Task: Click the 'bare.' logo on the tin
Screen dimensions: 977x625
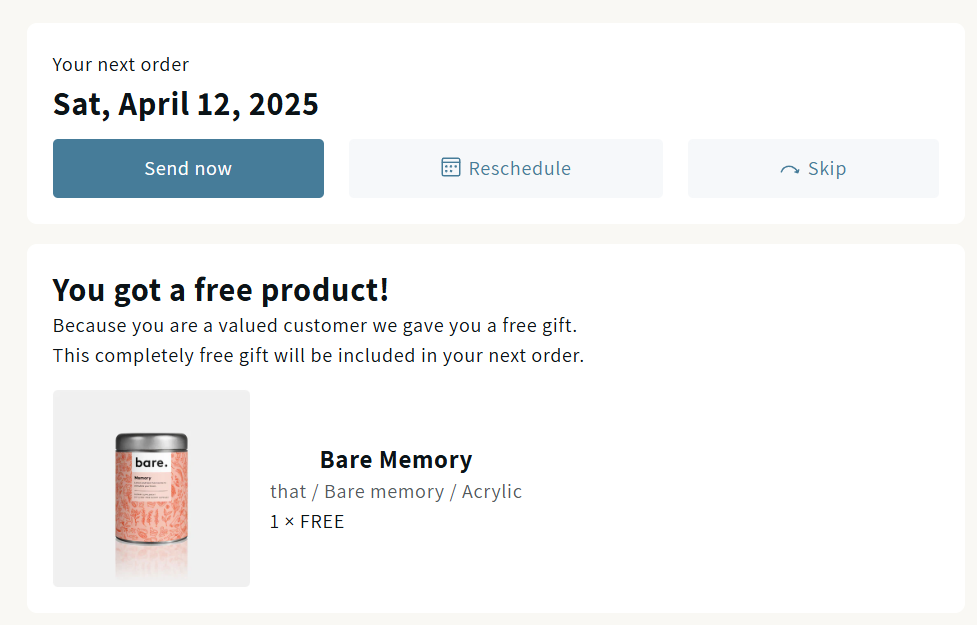Action: pos(151,462)
